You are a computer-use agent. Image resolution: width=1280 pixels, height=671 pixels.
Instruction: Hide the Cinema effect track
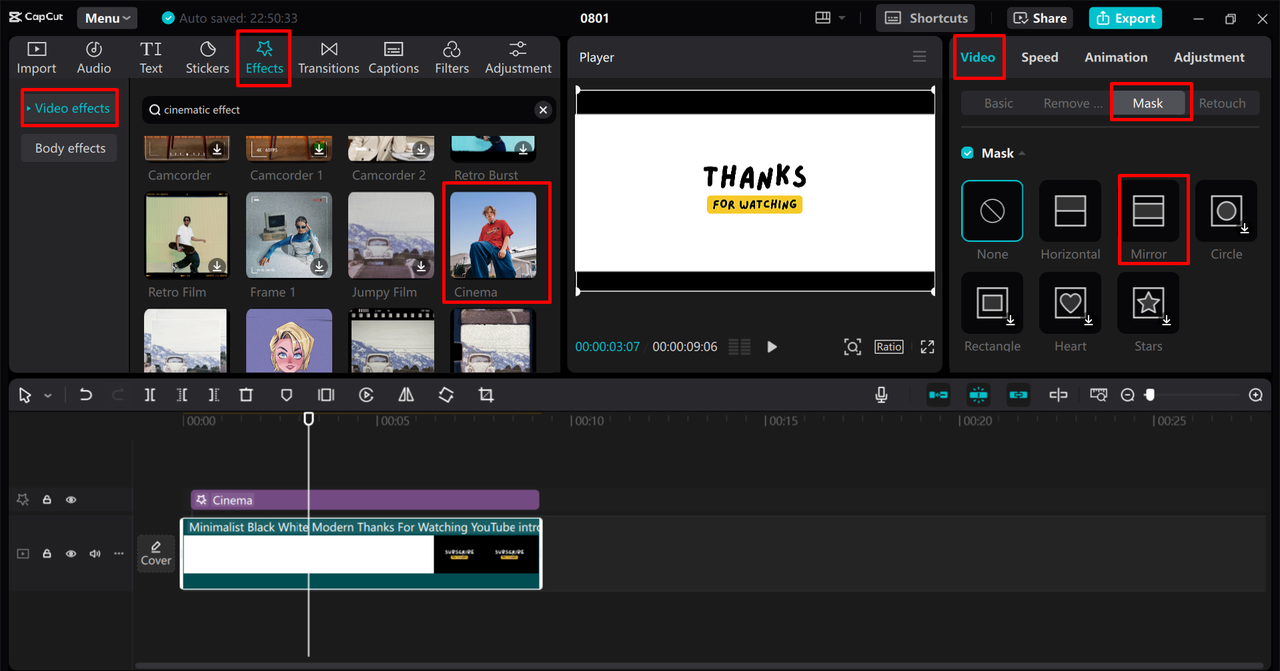71,499
